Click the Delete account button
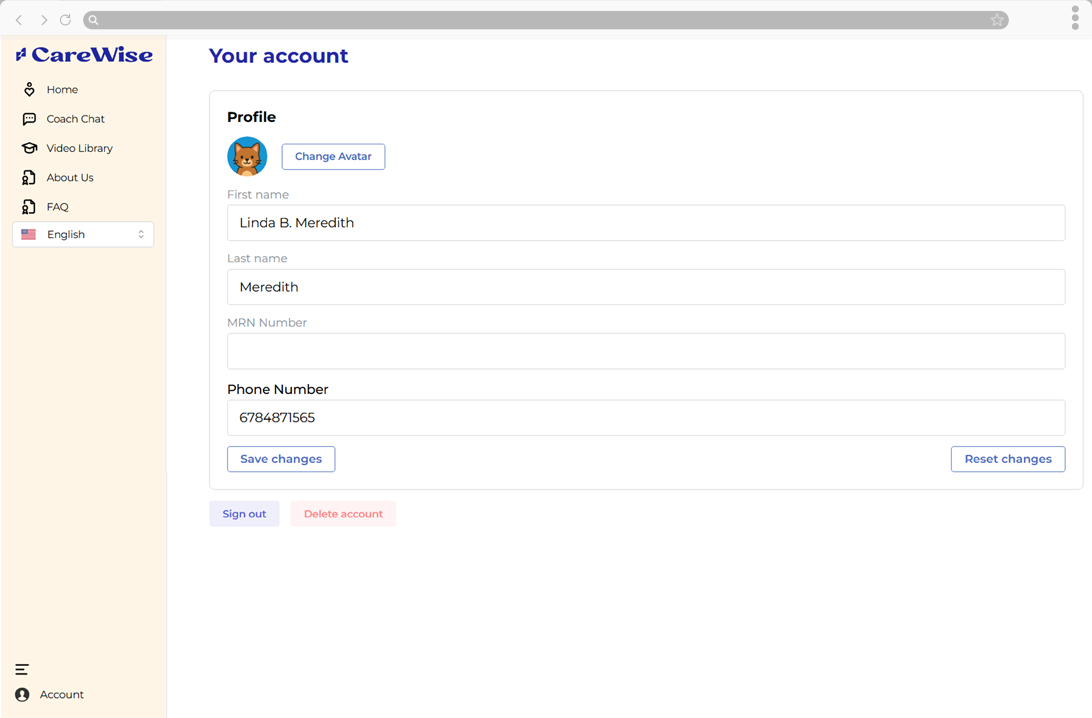Image resolution: width=1092 pixels, height=718 pixels. pyautogui.click(x=343, y=514)
